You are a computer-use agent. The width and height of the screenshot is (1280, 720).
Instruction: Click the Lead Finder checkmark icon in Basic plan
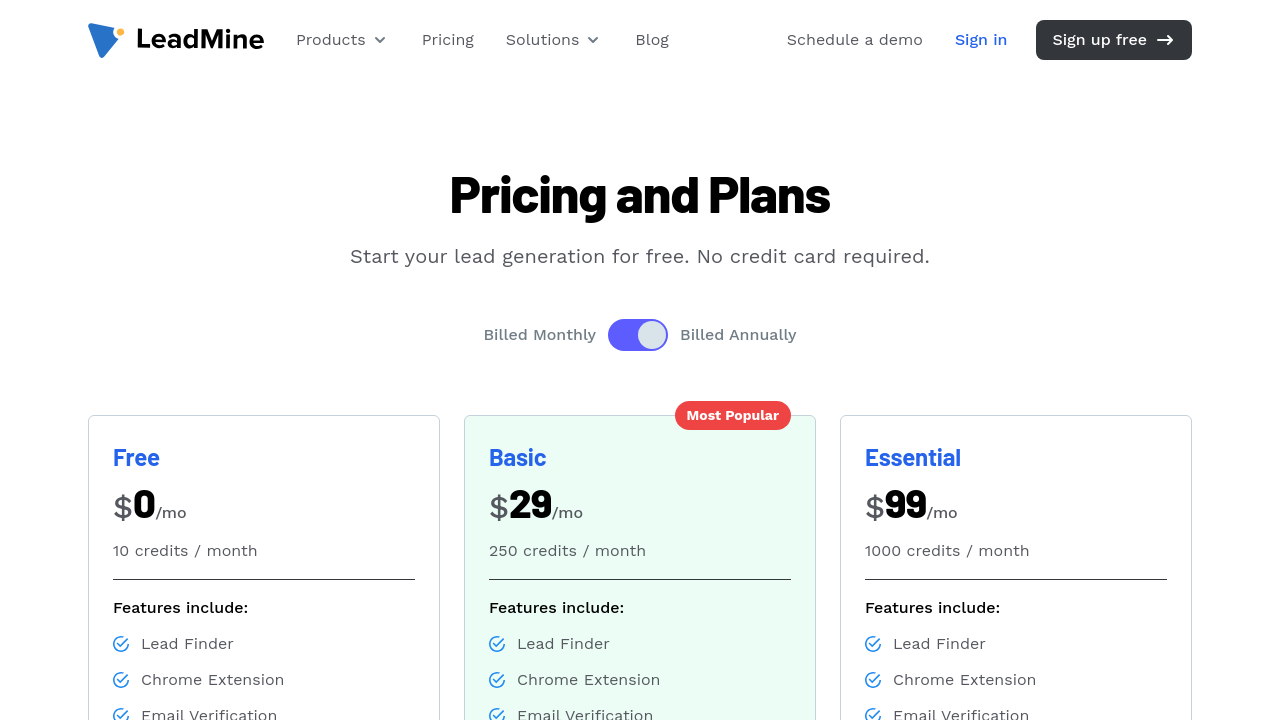(497, 644)
